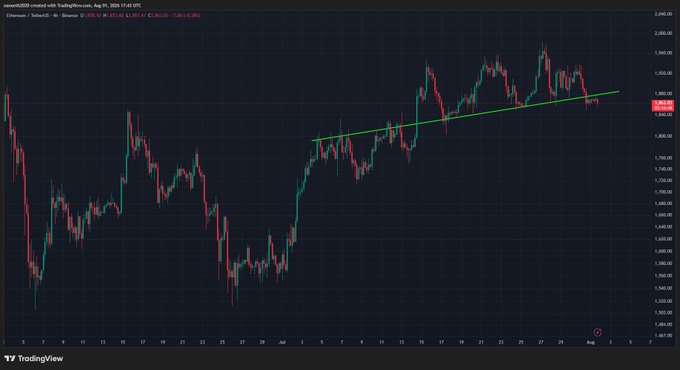Image resolution: width=680 pixels, height=370 pixels.
Task: Click the purple event marker icon above Aug
Action: tap(597, 332)
